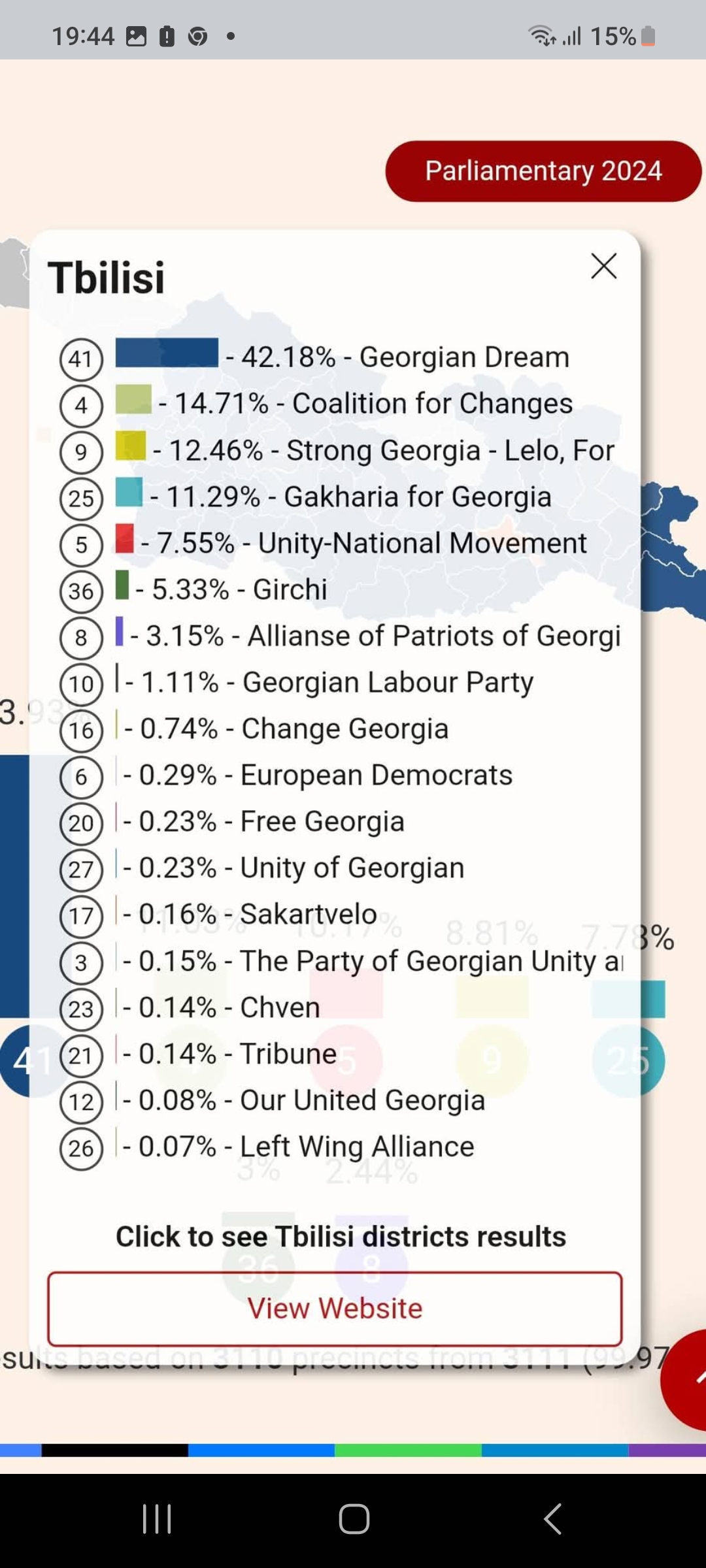Tap the red floating button at bottom right
This screenshot has width=706, height=1568.
coord(686,1379)
